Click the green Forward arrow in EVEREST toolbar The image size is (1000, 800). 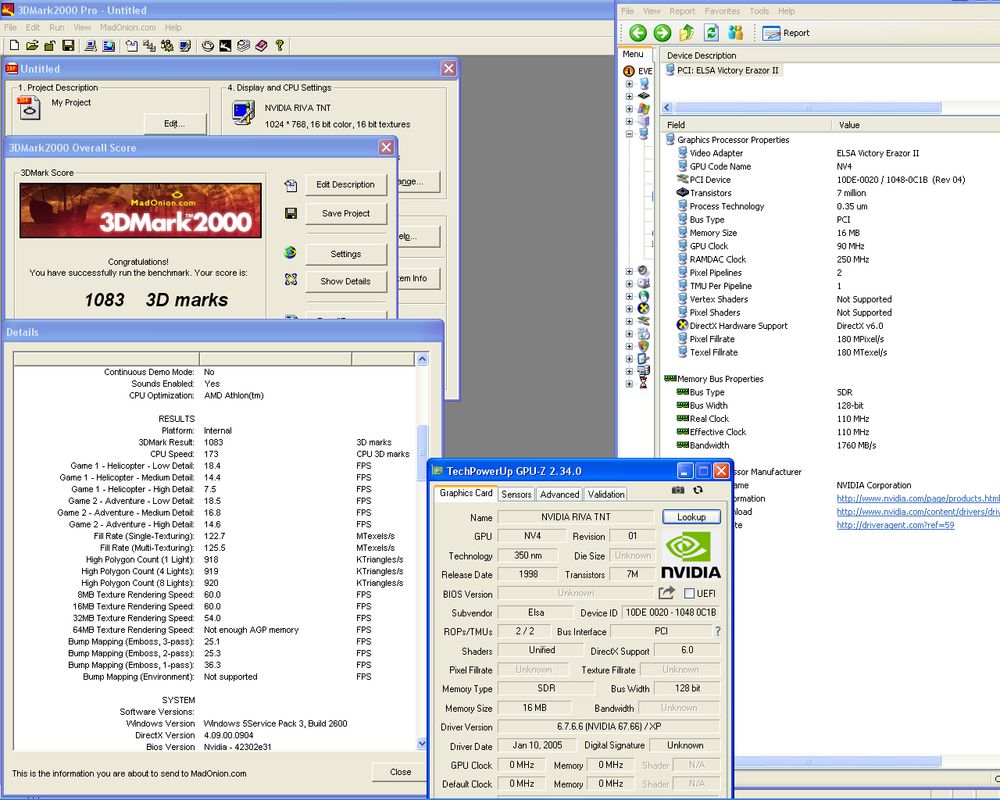tap(662, 33)
